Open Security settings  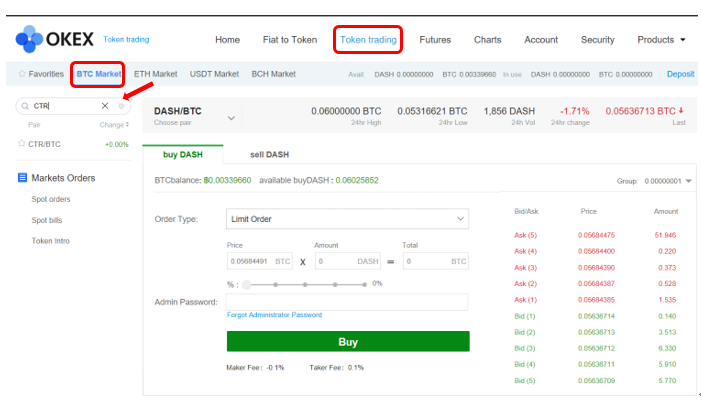pos(597,40)
